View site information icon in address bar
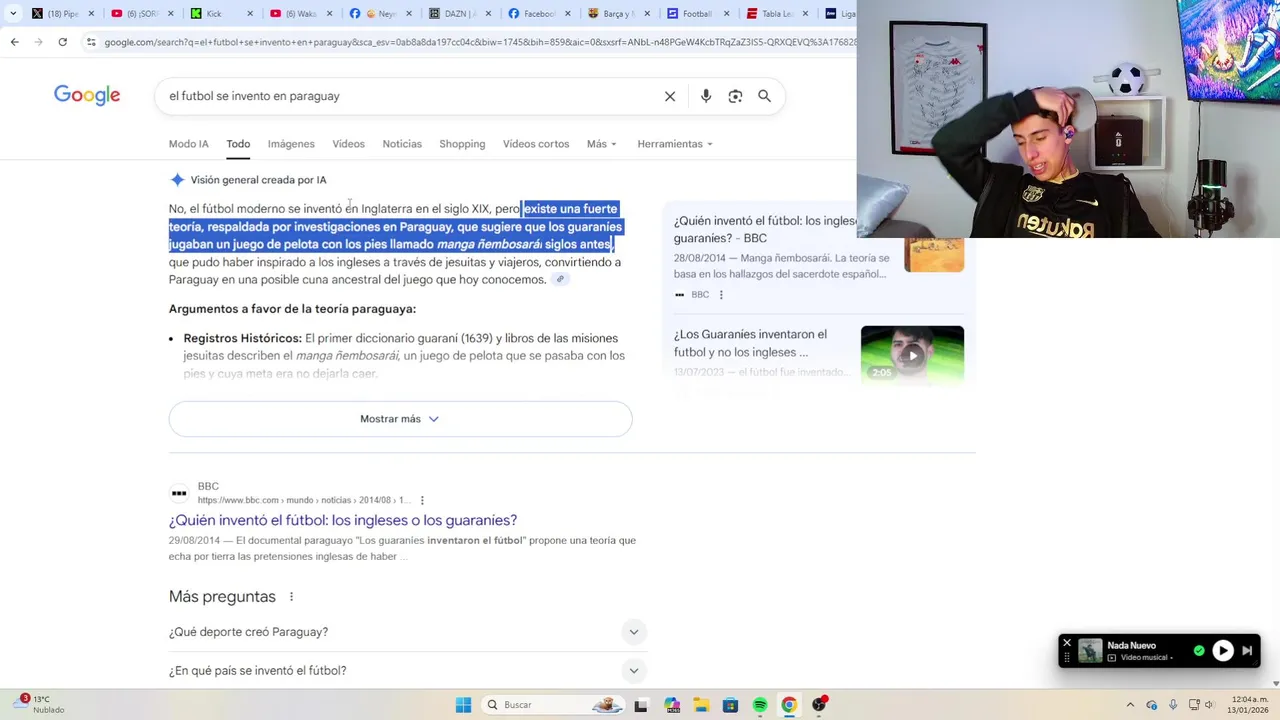Image resolution: width=1280 pixels, height=720 pixels. coord(91,42)
